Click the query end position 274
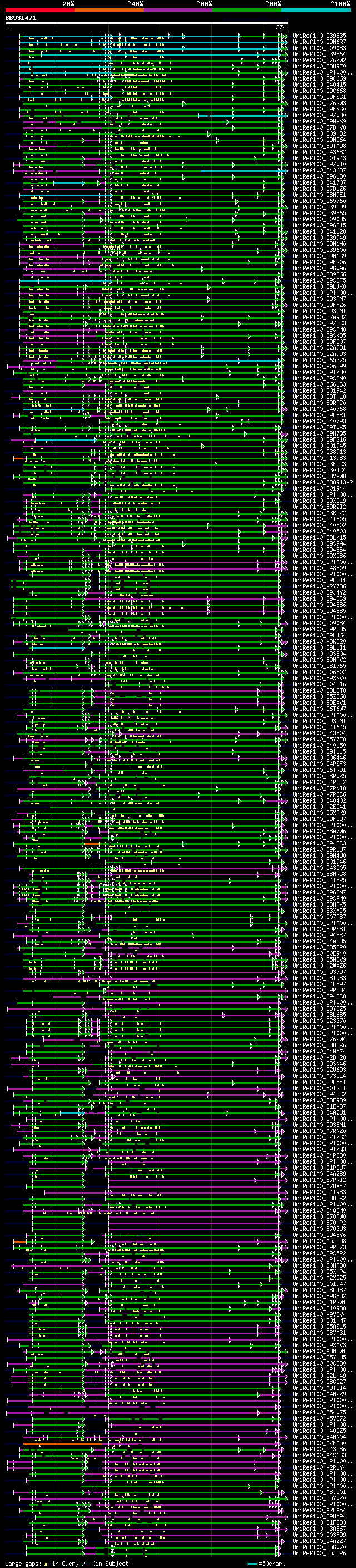This screenshot has width=356, height=1568. [280, 27]
